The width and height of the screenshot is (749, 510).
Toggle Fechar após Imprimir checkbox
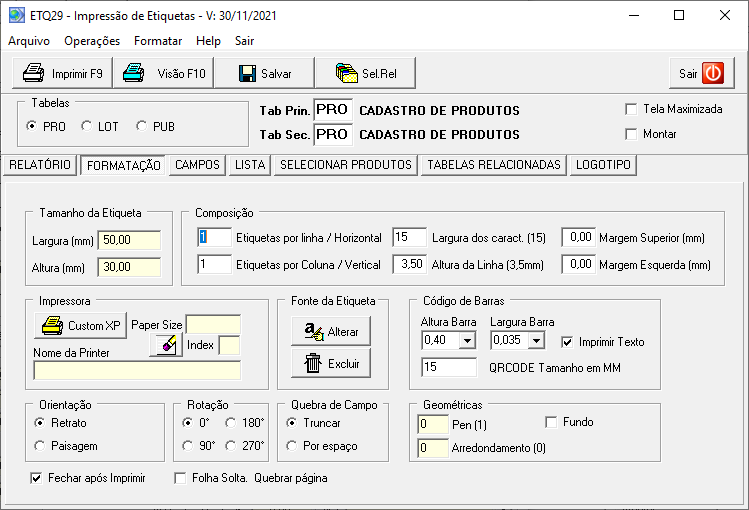[36, 478]
